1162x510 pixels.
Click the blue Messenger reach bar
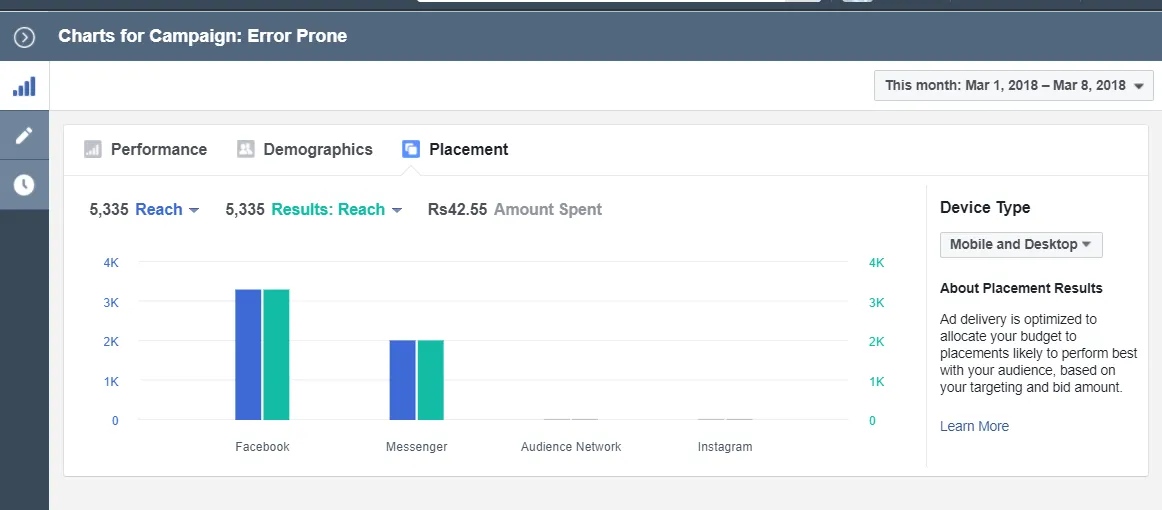pos(402,380)
